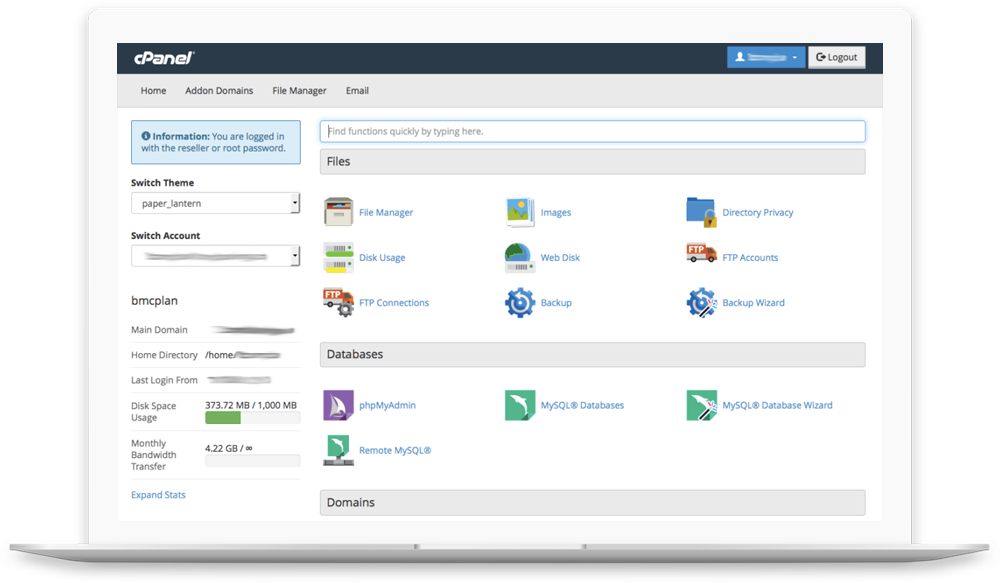Open the MySQL Database Wizard icon
1000x583 pixels.
tap(701, 405)
